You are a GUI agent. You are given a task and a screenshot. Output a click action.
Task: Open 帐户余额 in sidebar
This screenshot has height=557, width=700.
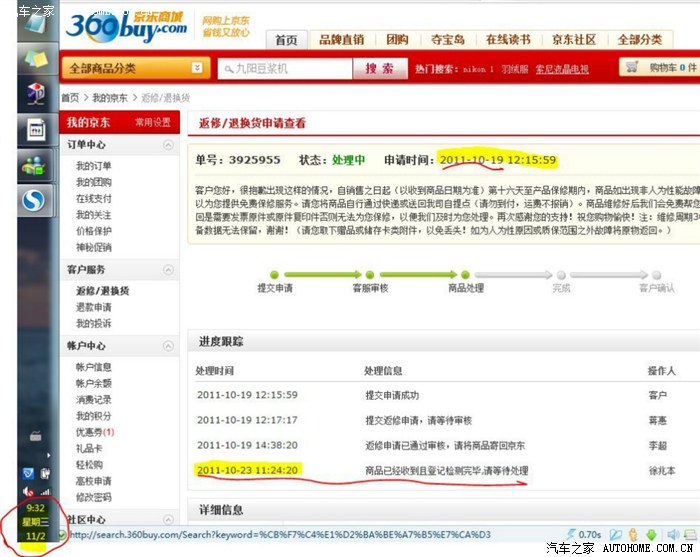94,383
